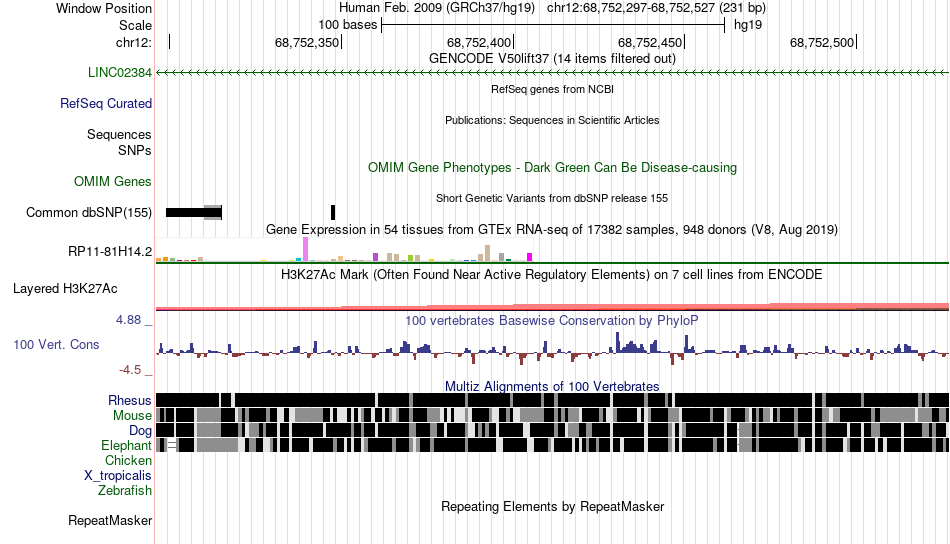Click the Common dbSNP(155) track label
The image size is (950, 544).
[x=89, y=213]
